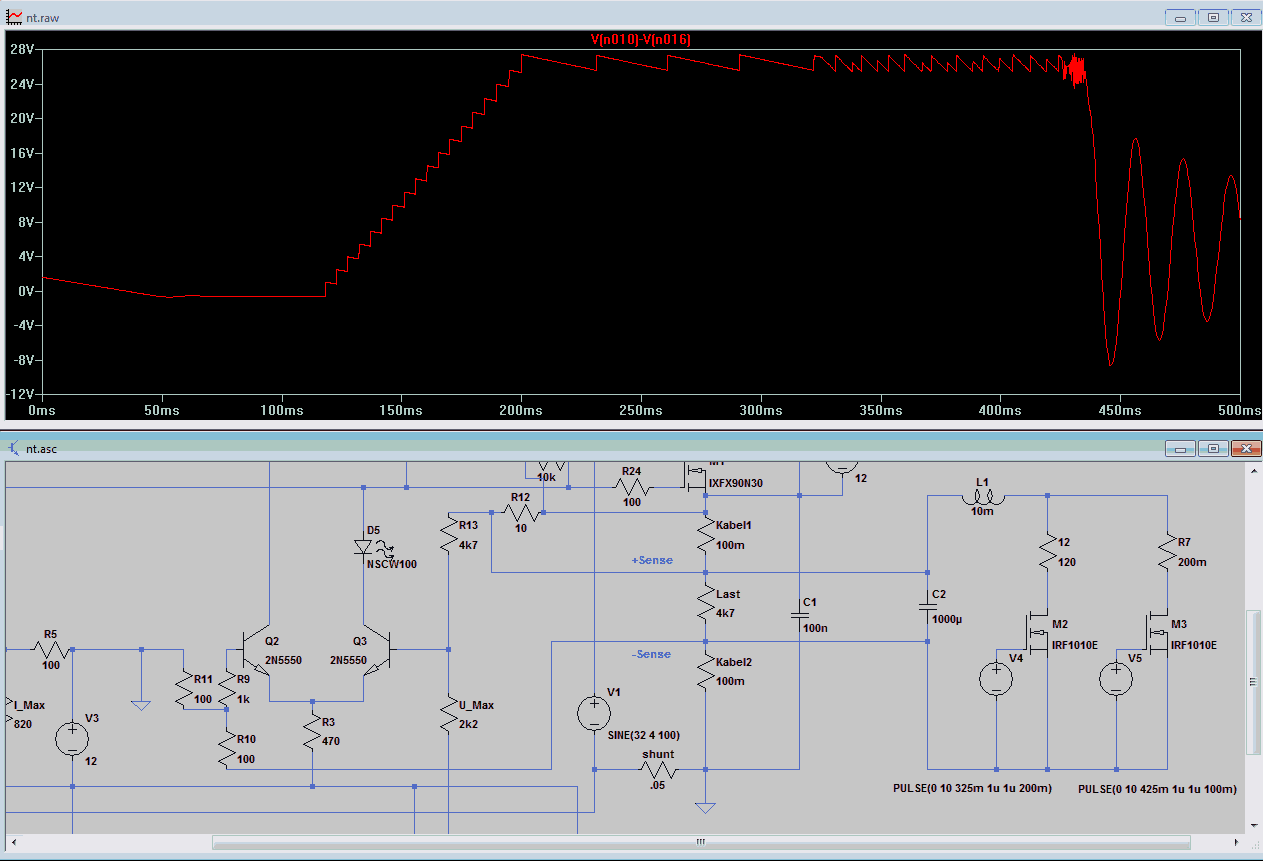This screenshot has height=861, width=1263.
Task: Select the V1 sine voltage source symbol
Action: [594, 714]
